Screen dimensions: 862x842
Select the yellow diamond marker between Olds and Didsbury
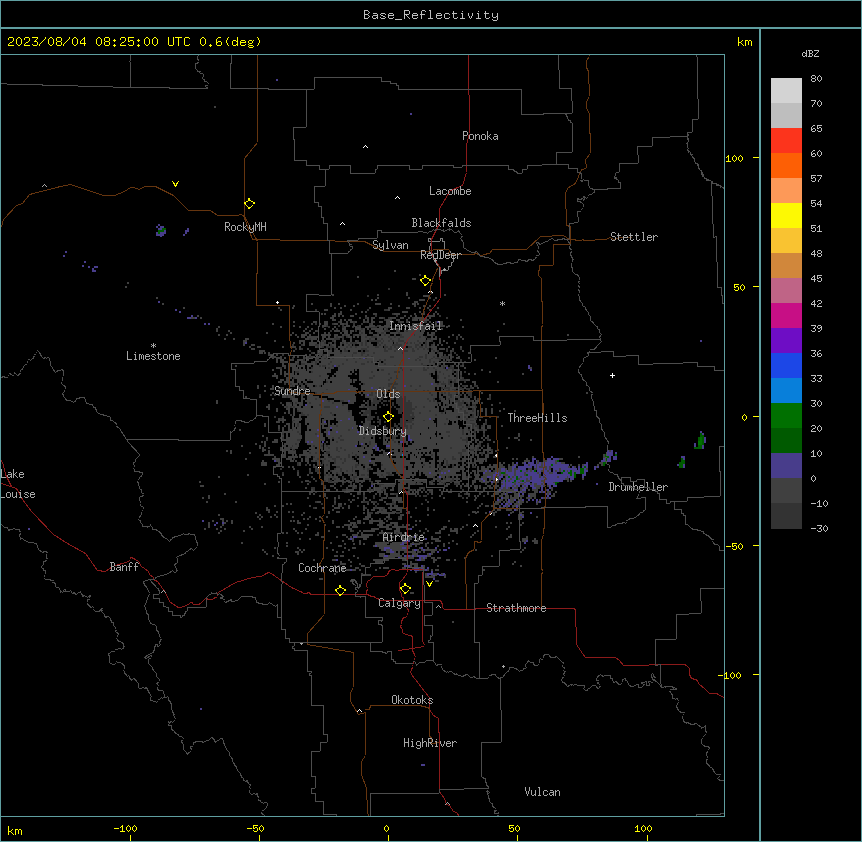point(389,417)
